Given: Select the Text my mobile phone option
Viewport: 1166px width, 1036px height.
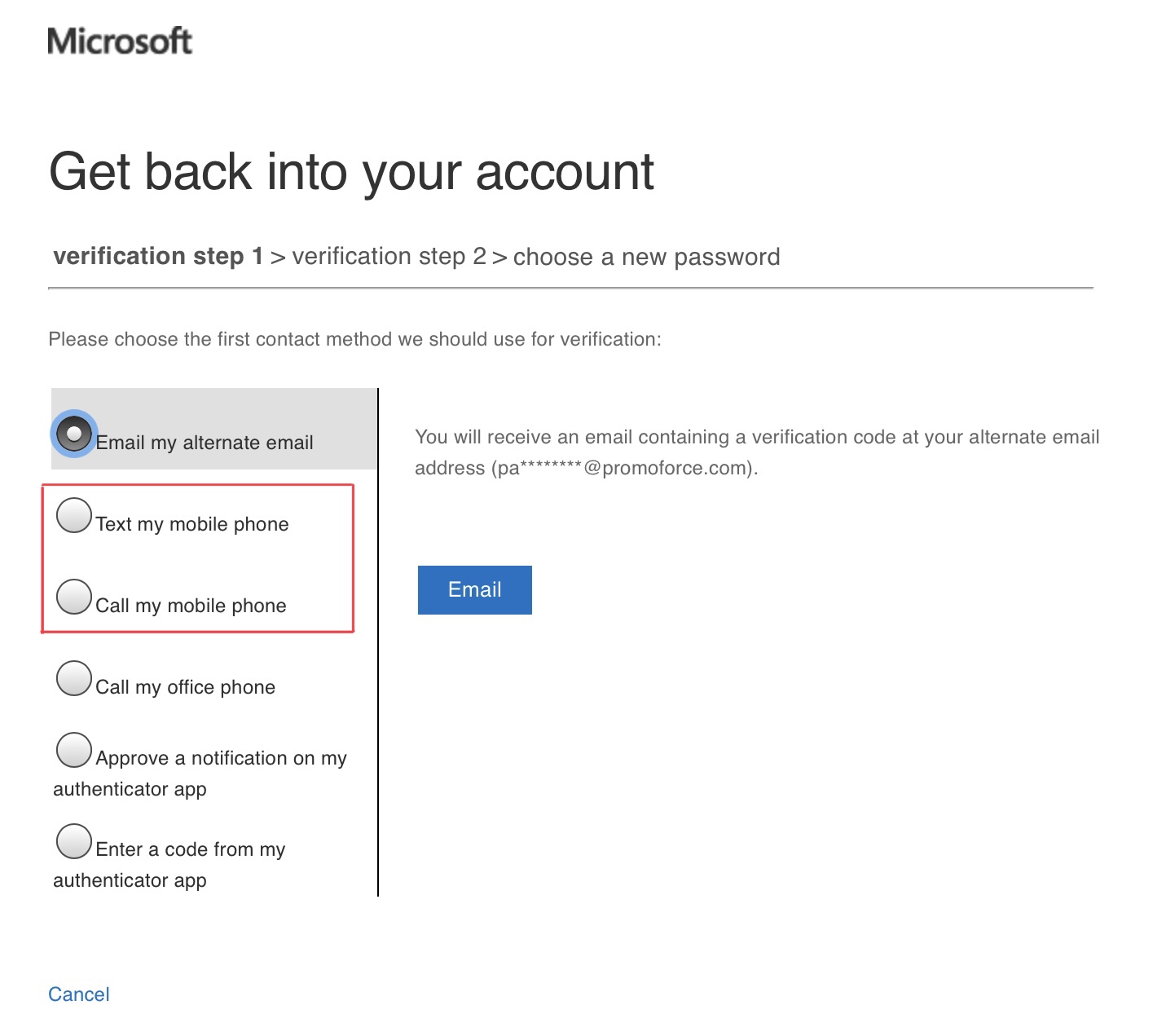Looking at the screenshot, I should (74, 514).
